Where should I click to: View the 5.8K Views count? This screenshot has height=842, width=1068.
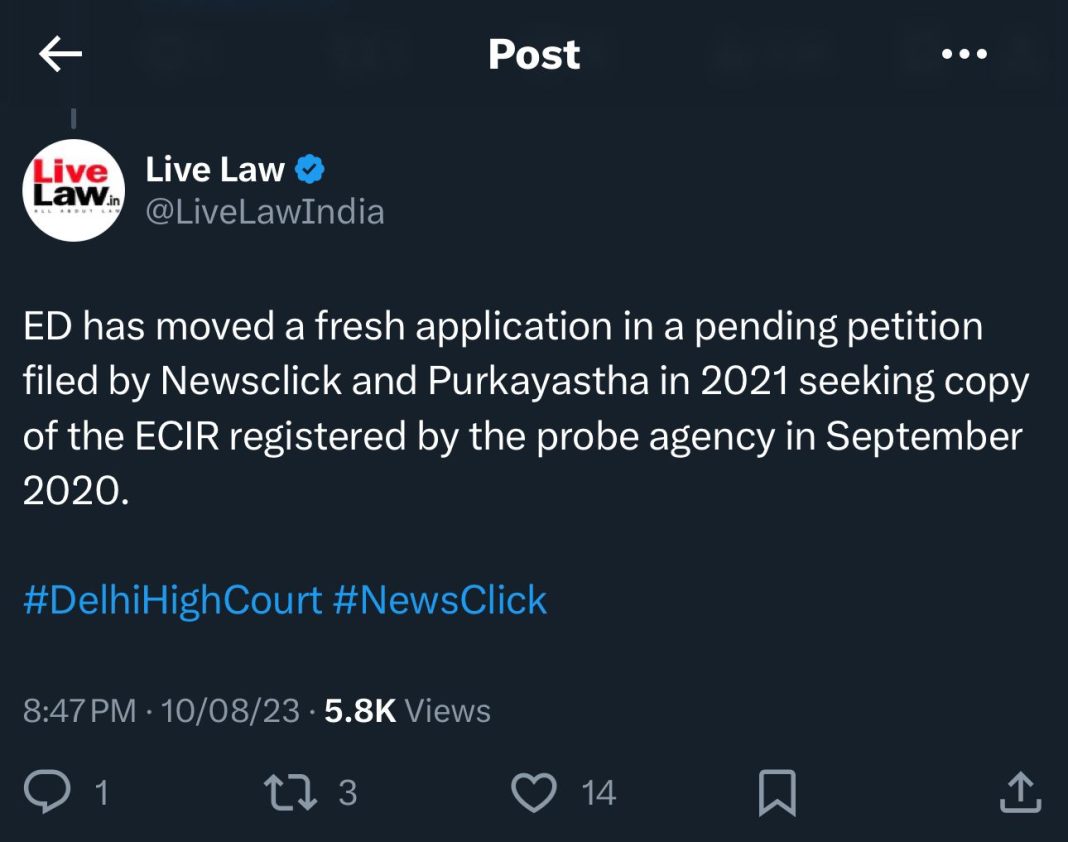[407, 711]
